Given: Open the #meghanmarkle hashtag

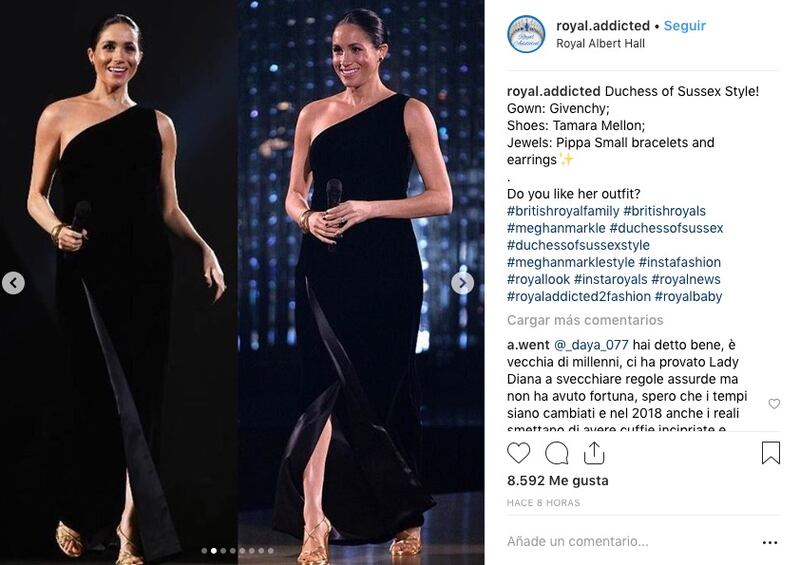Looking at the screenshot, I should [556, 228].
